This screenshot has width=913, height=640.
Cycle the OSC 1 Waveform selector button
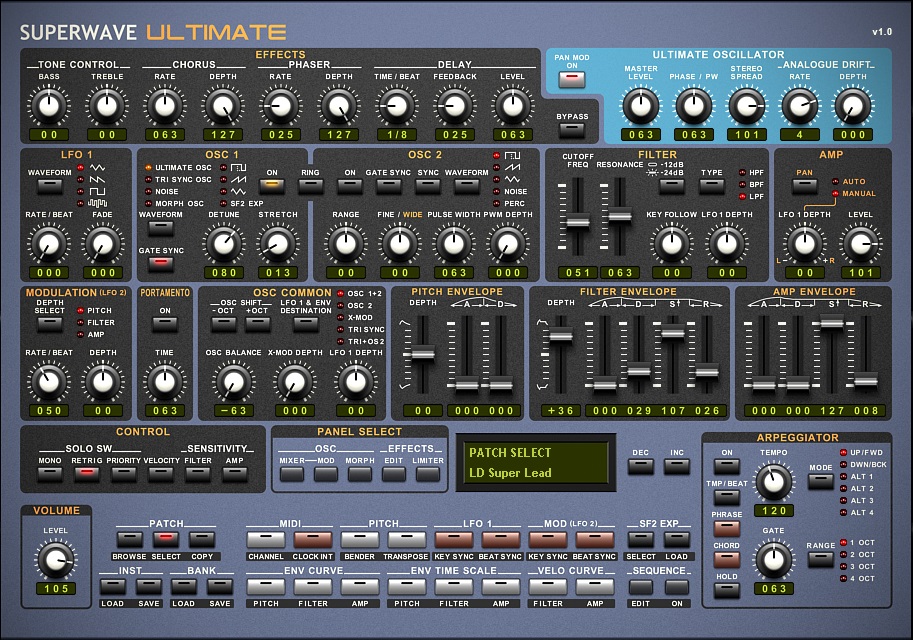click(x=161, y=228)
